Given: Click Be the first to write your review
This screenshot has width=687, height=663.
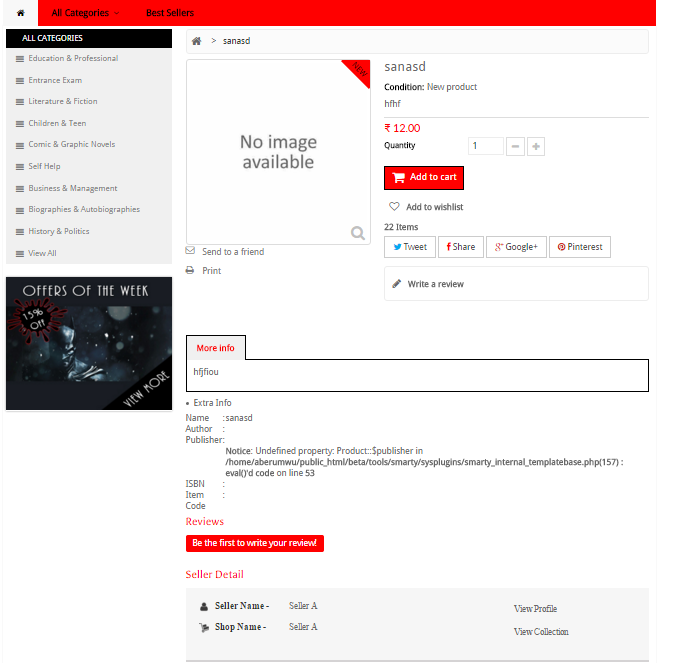Looking at the screenshot, I should point(255,543).
